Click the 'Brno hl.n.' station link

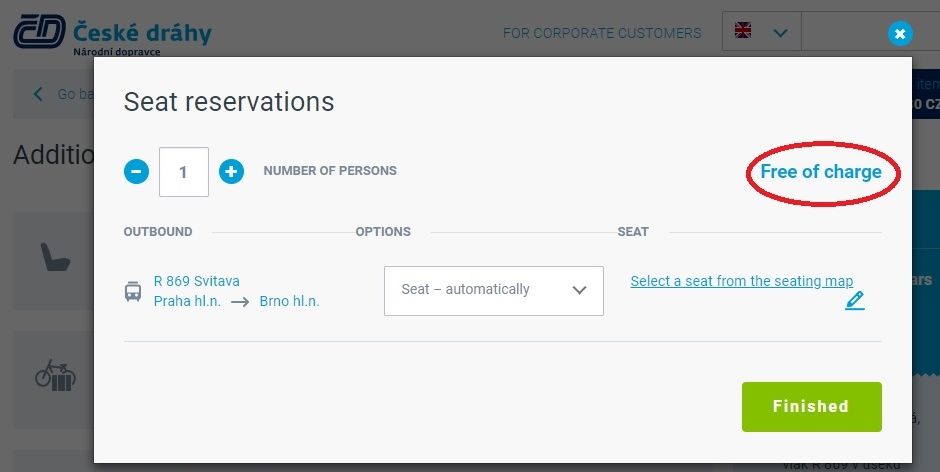pyautogui.click(x=290, y=301)
